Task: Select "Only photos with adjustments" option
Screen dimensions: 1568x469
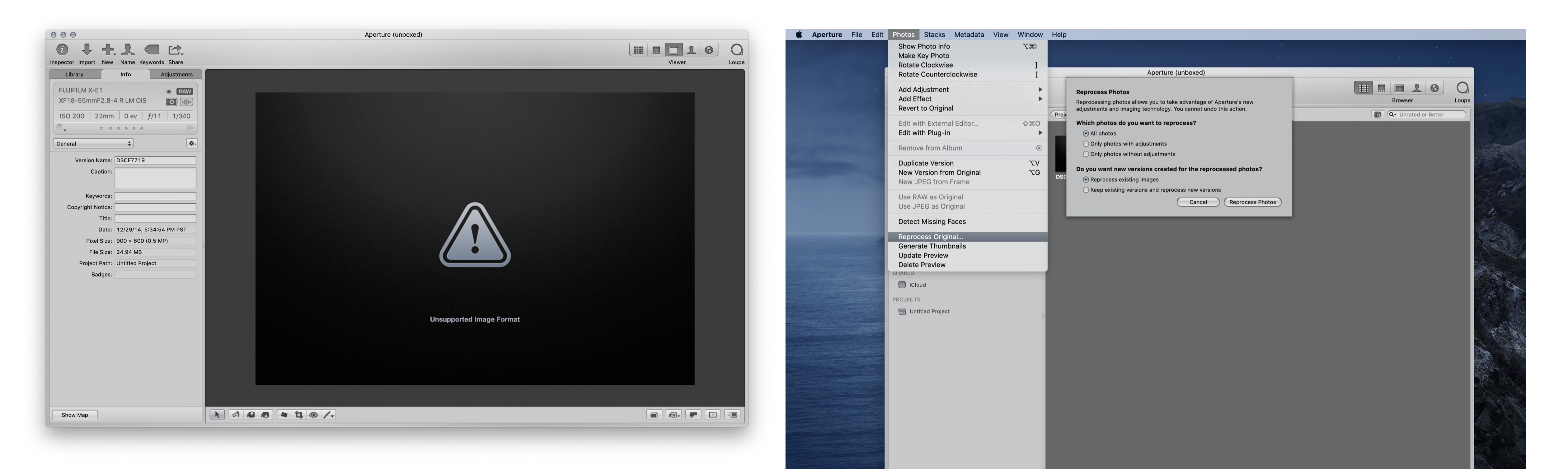Action: point(1086,144)
